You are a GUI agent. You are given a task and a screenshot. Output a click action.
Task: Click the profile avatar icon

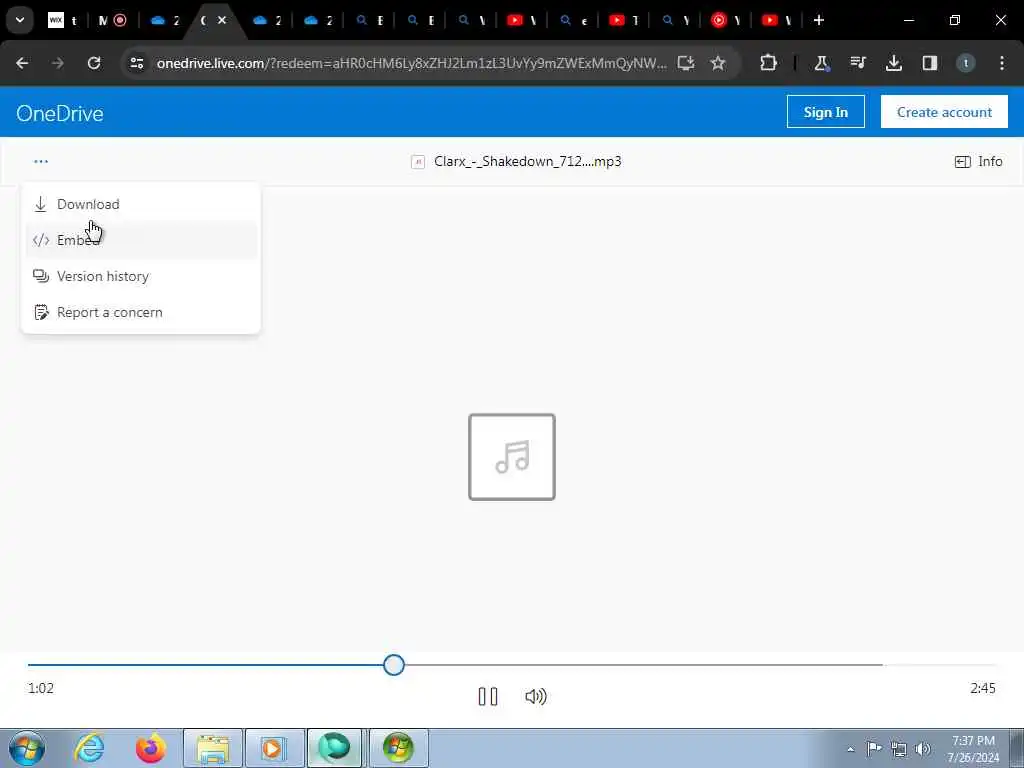(965, 63)
